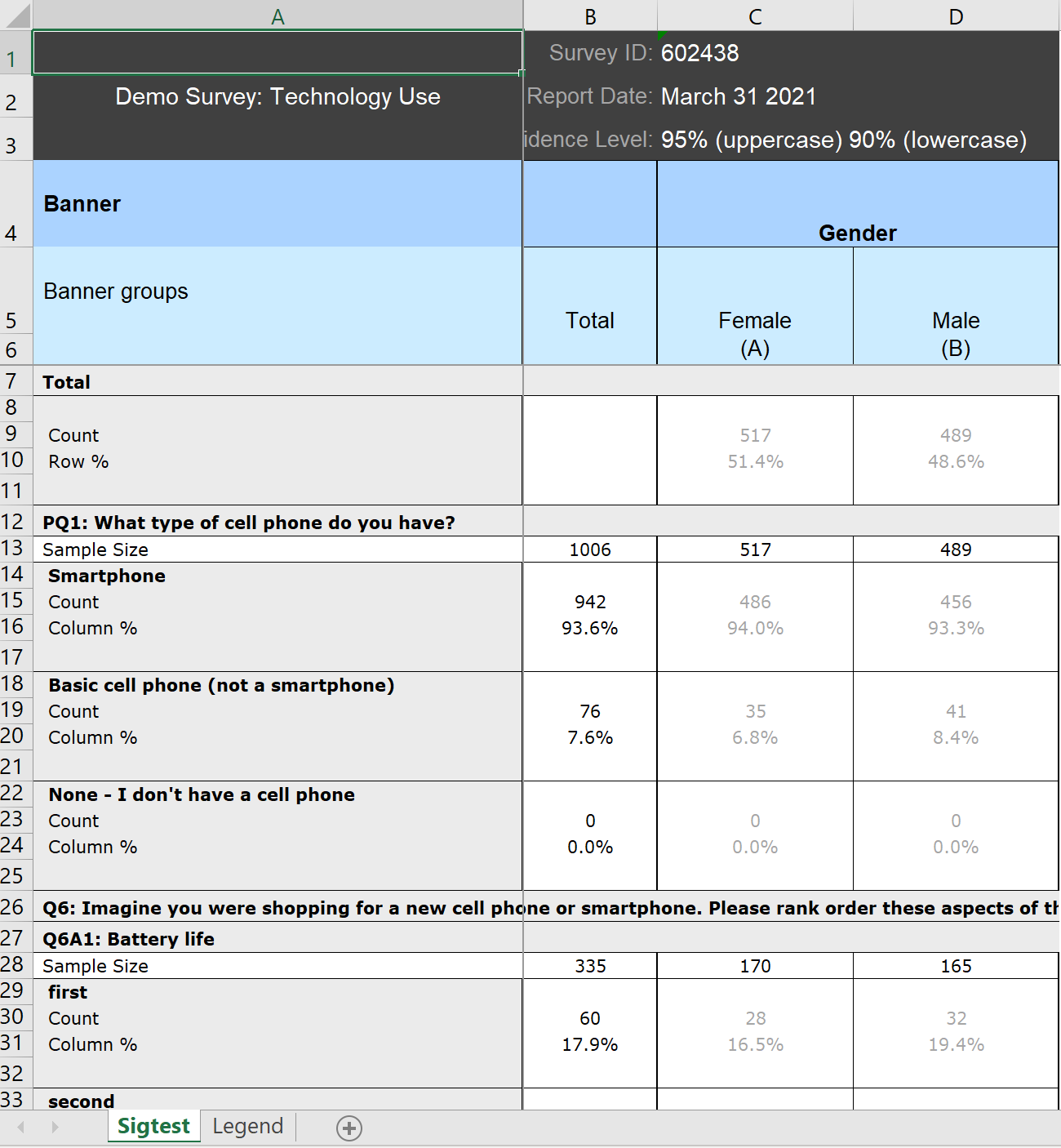Viewport: 1061px width, 1148px height.
Task: Click the 'Smartphone' row label
Action: [x=107, y=576]
